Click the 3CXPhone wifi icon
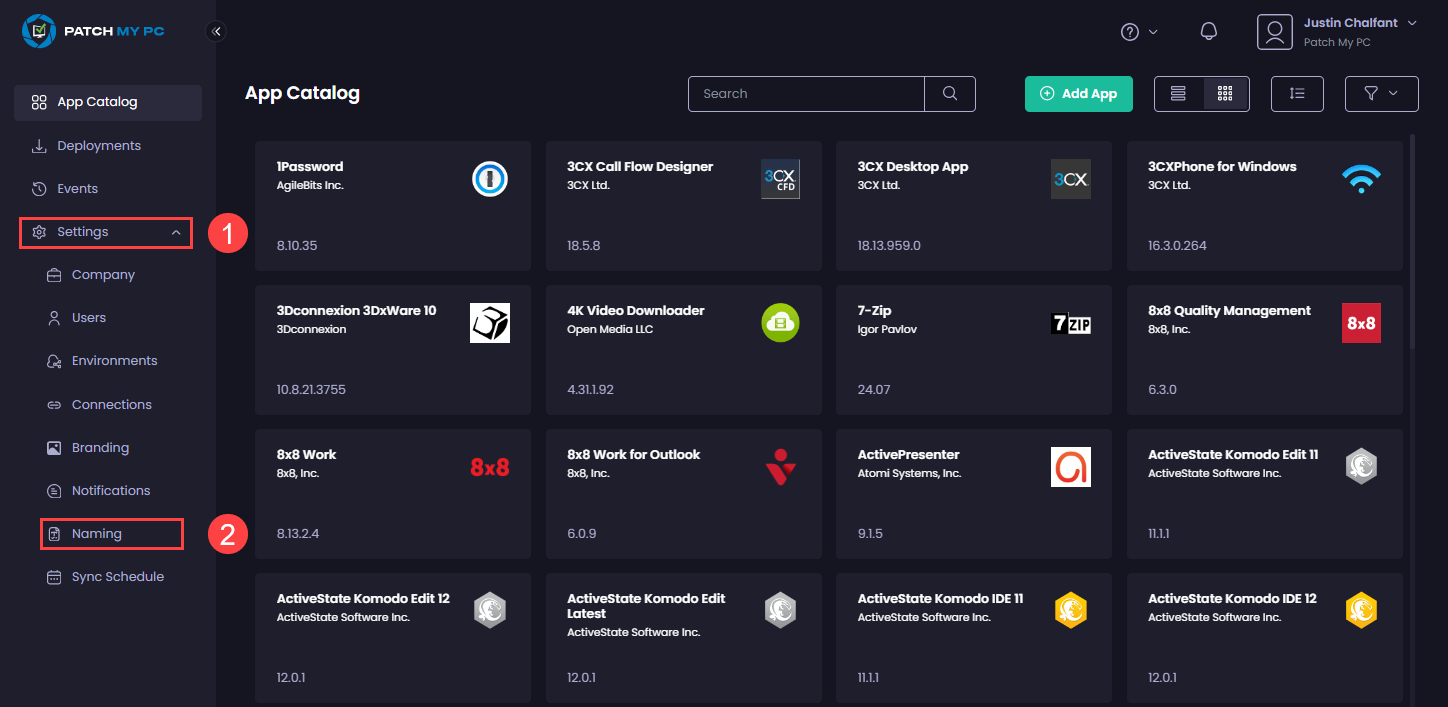Screen dimensions: 1448x707 click(x=1361, y=179)
